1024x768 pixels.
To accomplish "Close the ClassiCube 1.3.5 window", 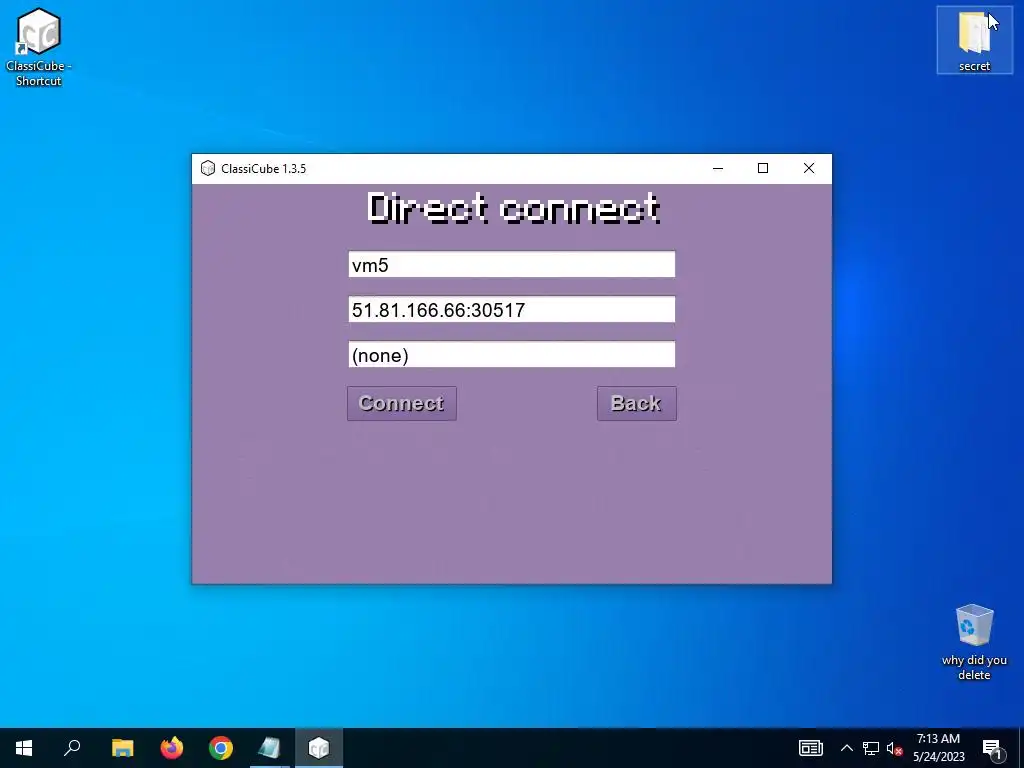I will tap(808, 168).
